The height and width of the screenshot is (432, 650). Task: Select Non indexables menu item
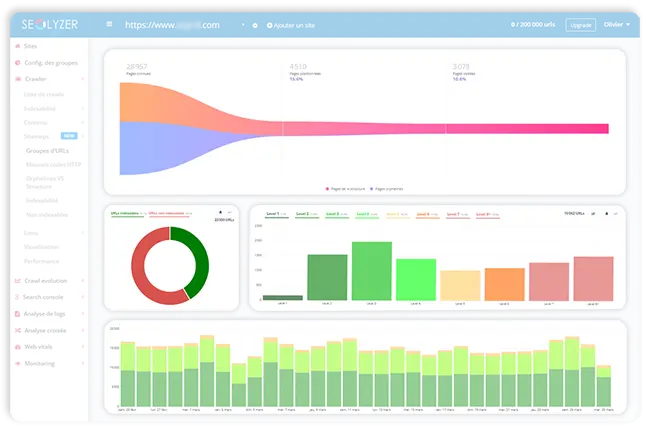click(x=47, y=215)
